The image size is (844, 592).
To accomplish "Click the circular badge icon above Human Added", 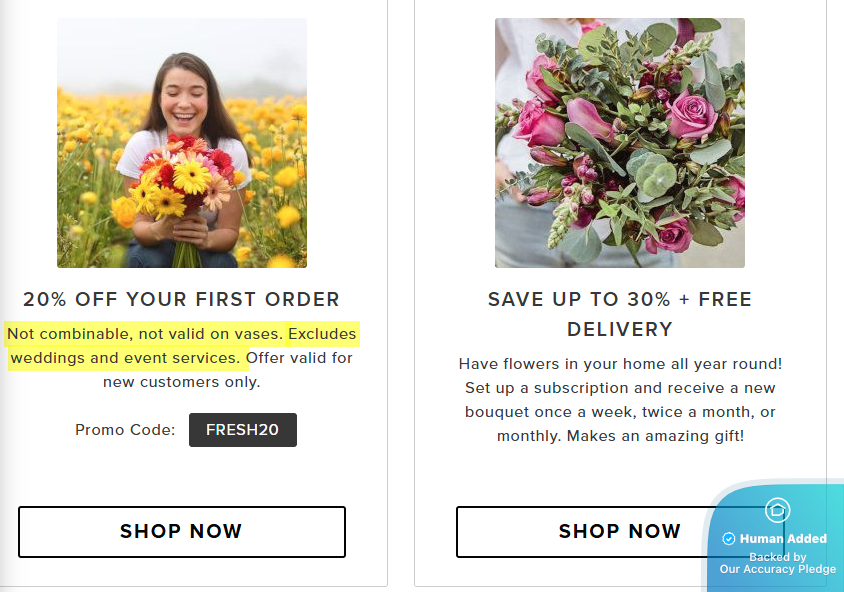I will click(x=777, y=511).
